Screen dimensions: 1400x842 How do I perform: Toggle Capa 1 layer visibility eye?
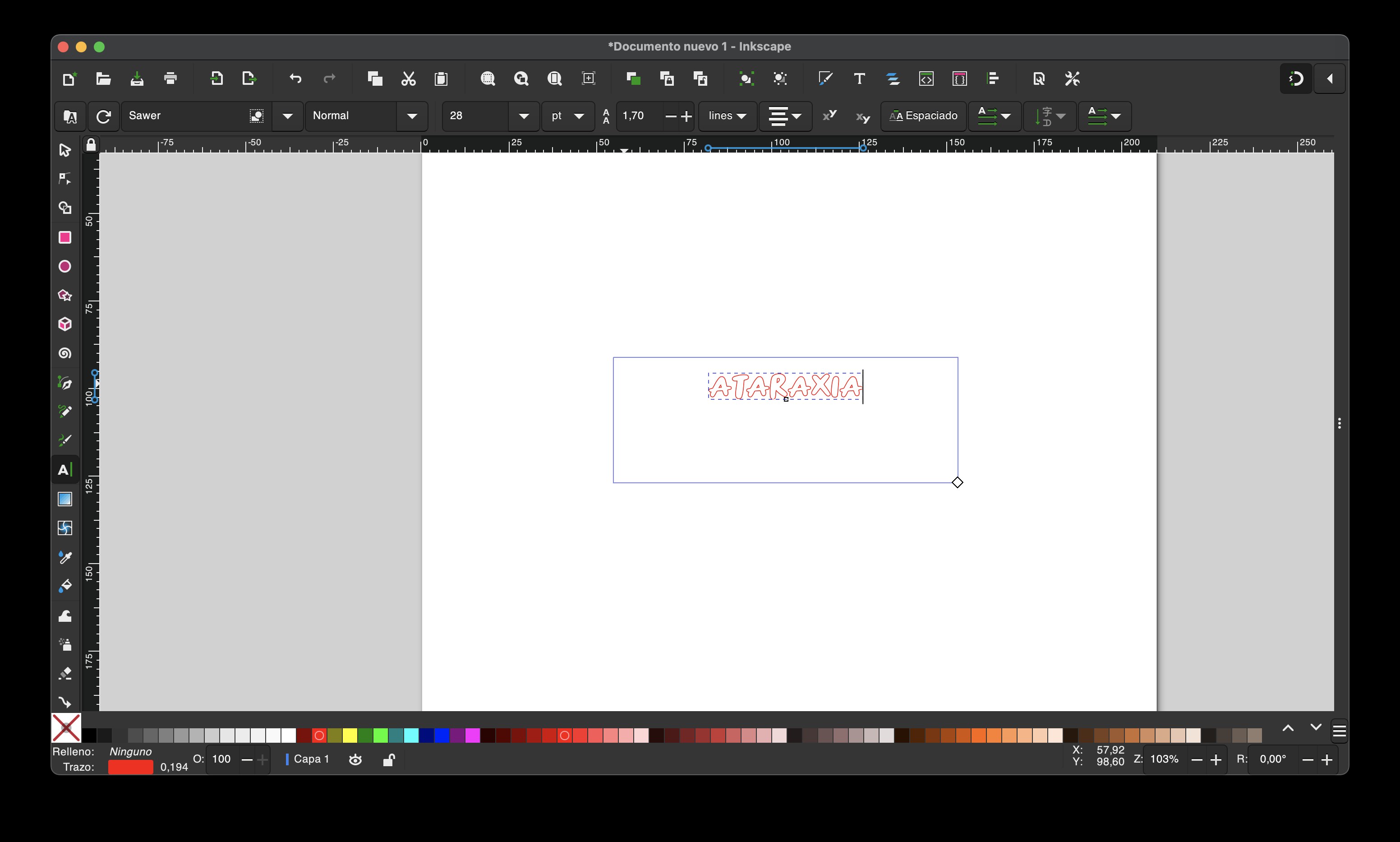(x=355, y=759)
